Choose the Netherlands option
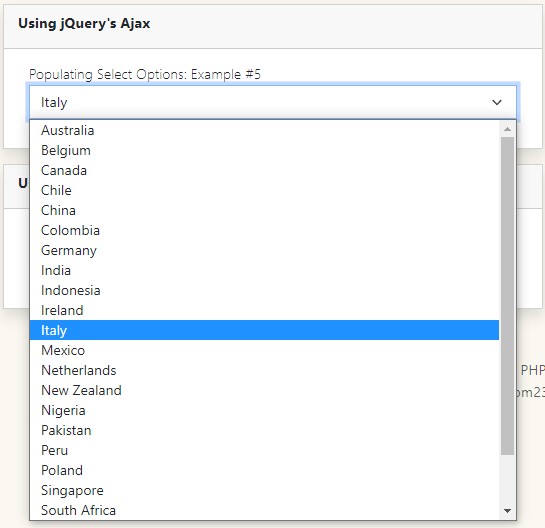The width and height of the screenshot is (545, 528). [265, 371]
